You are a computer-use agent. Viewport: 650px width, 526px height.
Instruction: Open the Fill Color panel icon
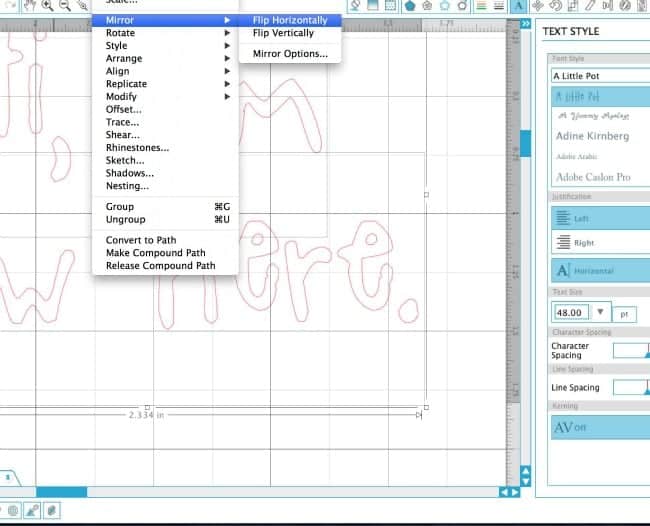[x=355, y=5]
